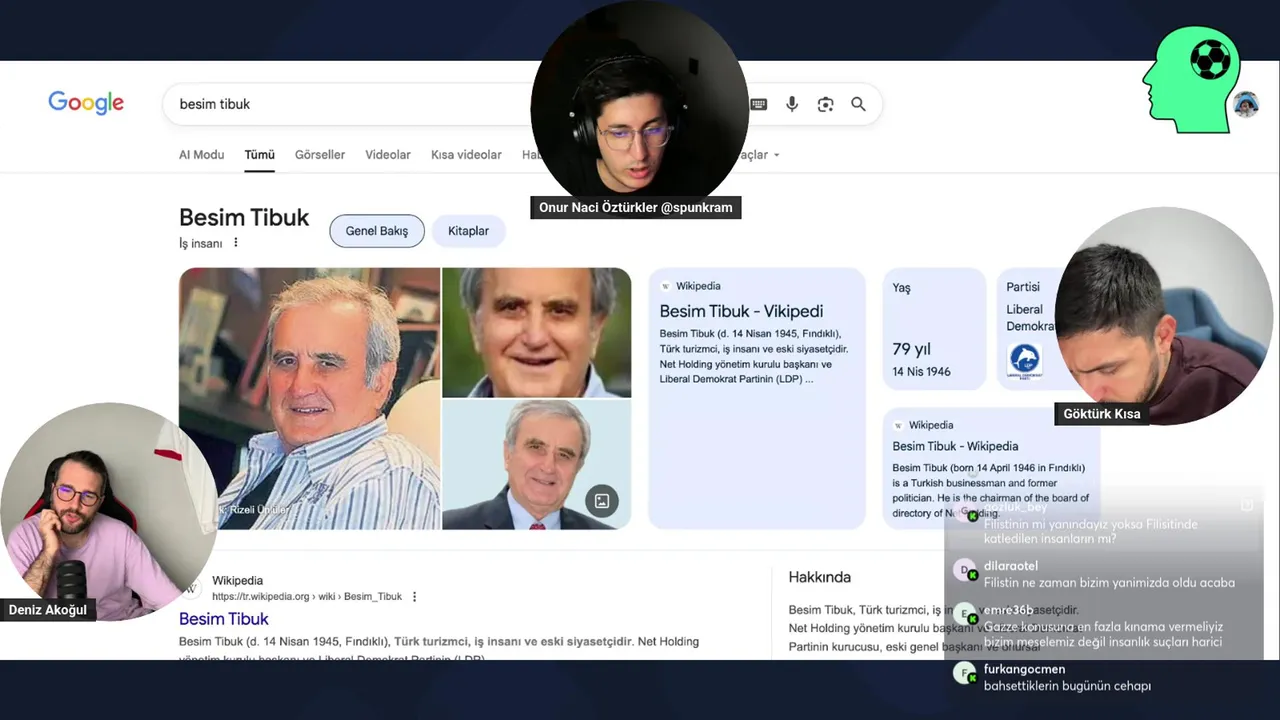This screenshot has width=1280, height=720.
Task: Click the Besim Tibuk knowledge panel heading
Action: (244, 217)
